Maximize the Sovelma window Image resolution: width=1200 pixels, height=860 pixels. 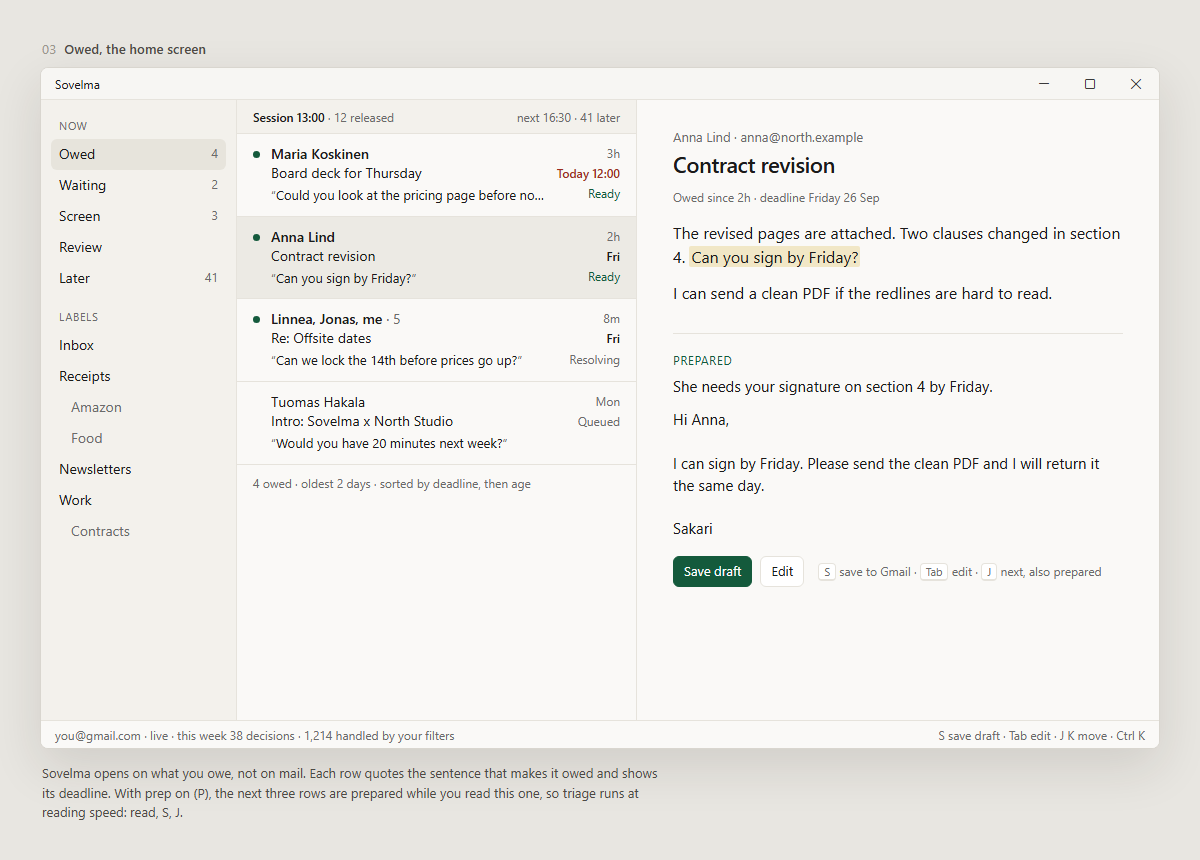pyautogui.click(x=1090, y=84)
